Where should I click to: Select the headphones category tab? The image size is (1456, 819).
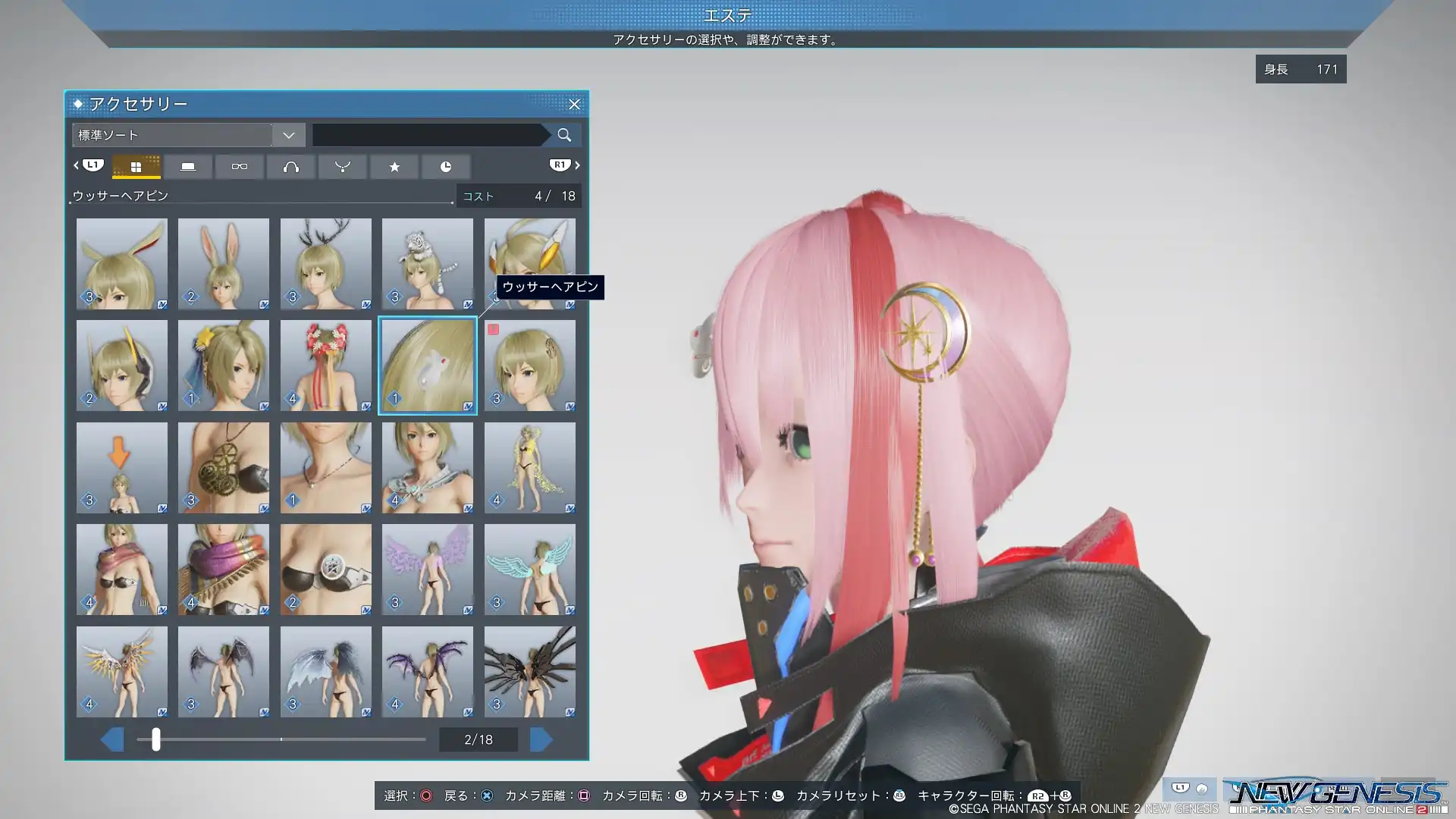coord(291,167)
